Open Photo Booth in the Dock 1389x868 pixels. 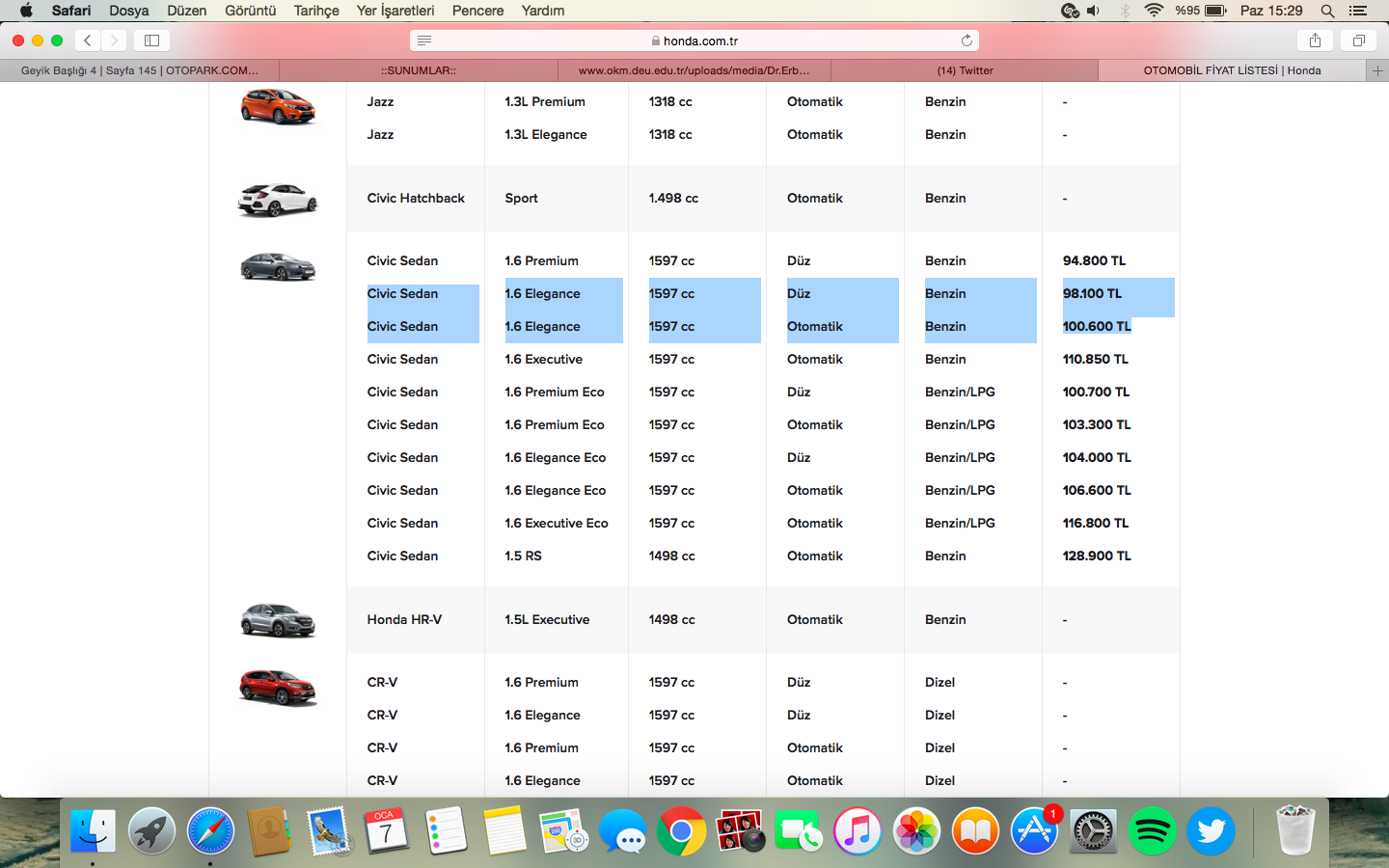(x=740, y=830)
